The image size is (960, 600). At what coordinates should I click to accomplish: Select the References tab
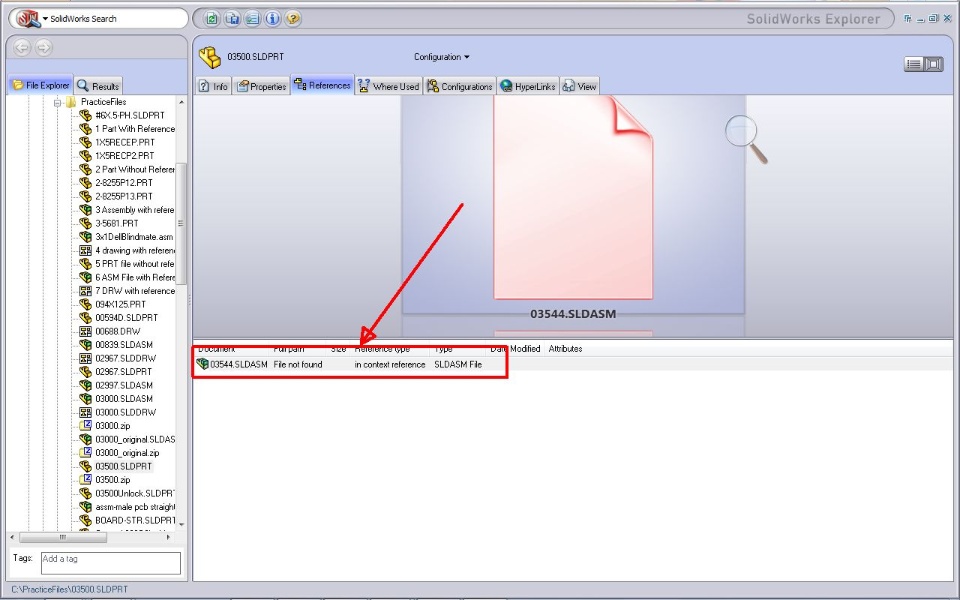tap(322, 85)
